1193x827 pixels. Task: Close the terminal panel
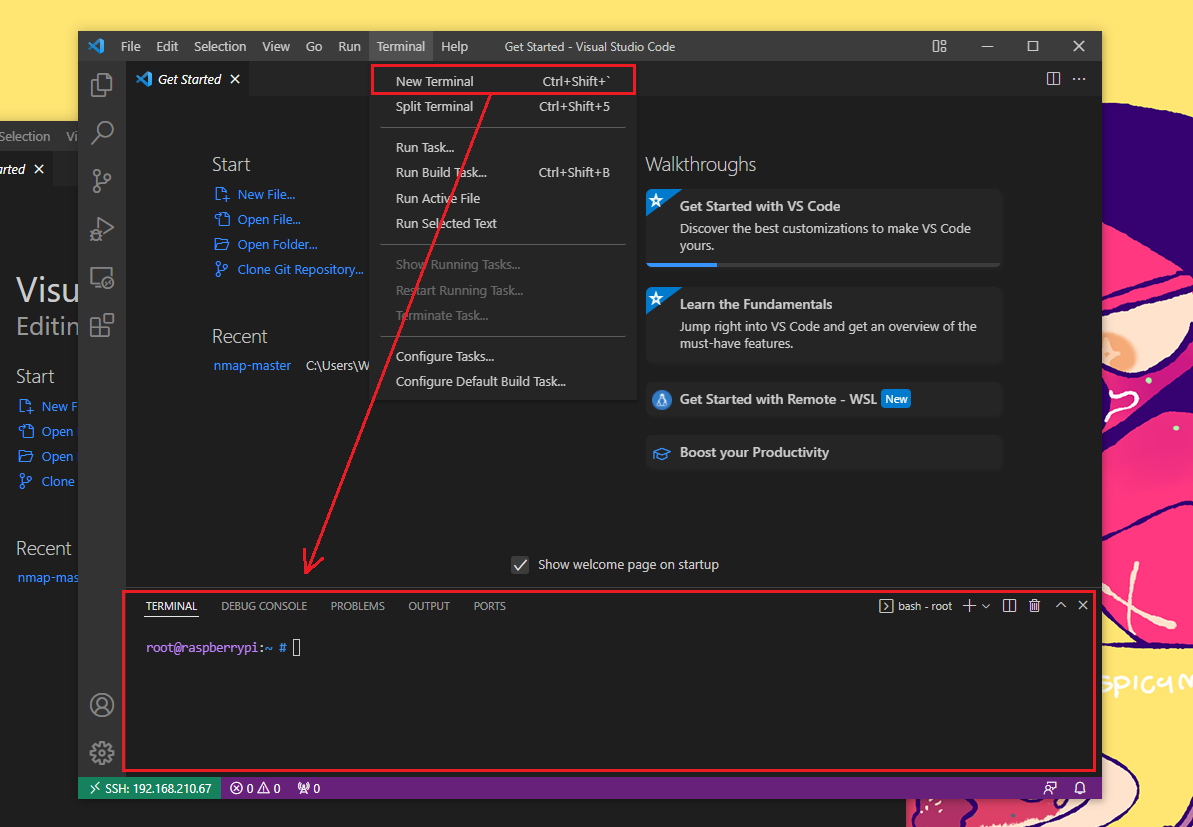(1083, 606)
